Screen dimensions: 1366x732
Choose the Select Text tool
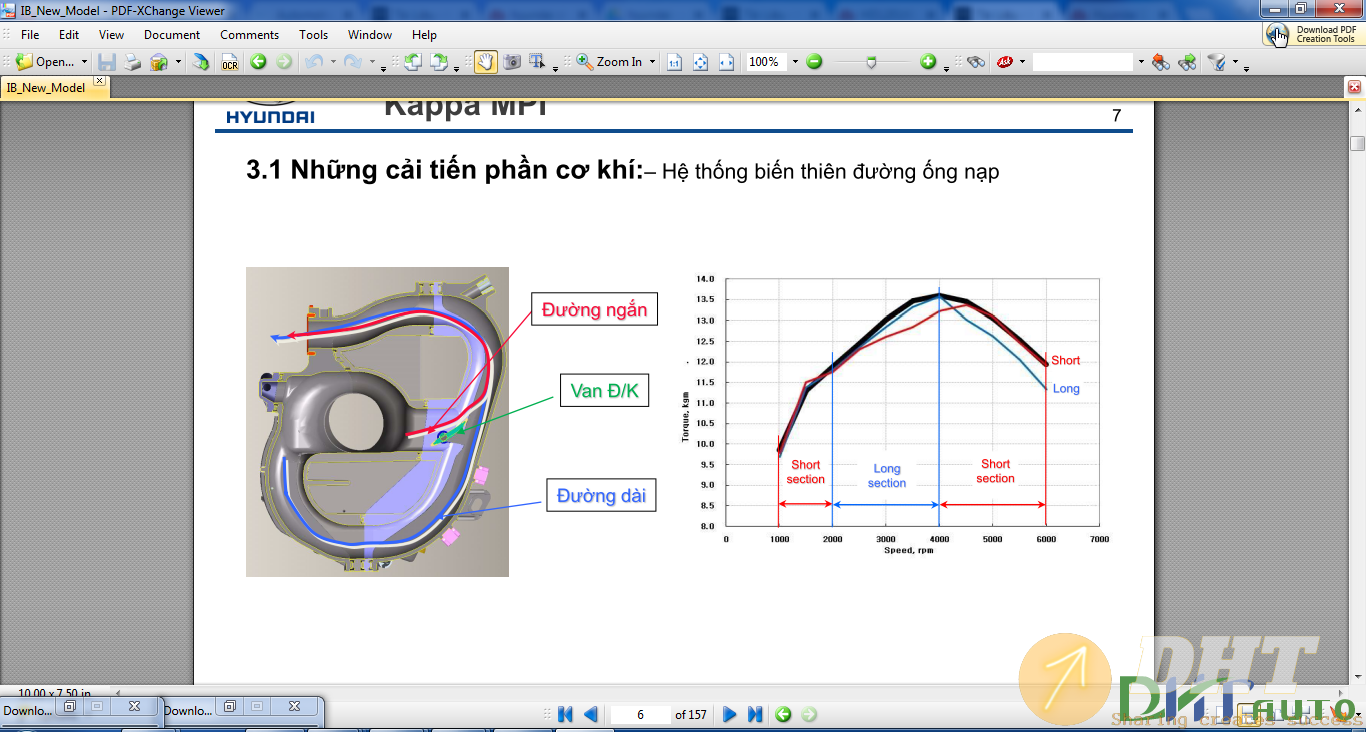(x=537, y=62)
